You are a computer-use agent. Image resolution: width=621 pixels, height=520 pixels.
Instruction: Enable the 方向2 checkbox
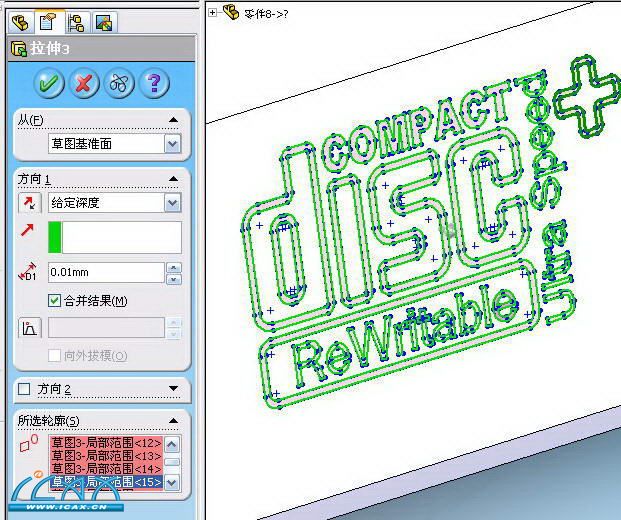point(24,389)
